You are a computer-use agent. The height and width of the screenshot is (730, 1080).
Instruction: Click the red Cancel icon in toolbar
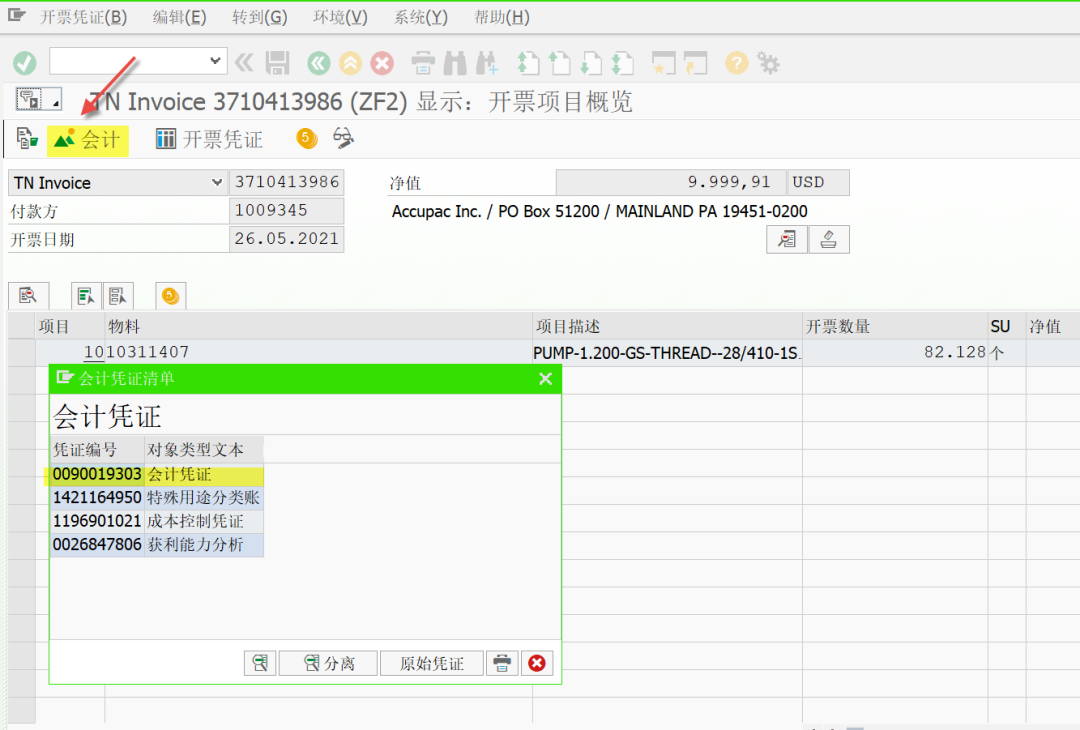[x=382, y=63]
